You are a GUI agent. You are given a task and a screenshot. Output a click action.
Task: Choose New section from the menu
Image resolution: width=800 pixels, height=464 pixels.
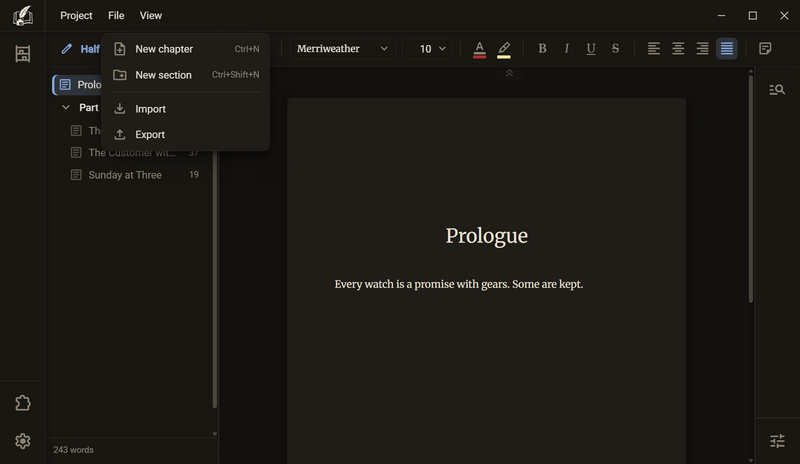[186, 75]
